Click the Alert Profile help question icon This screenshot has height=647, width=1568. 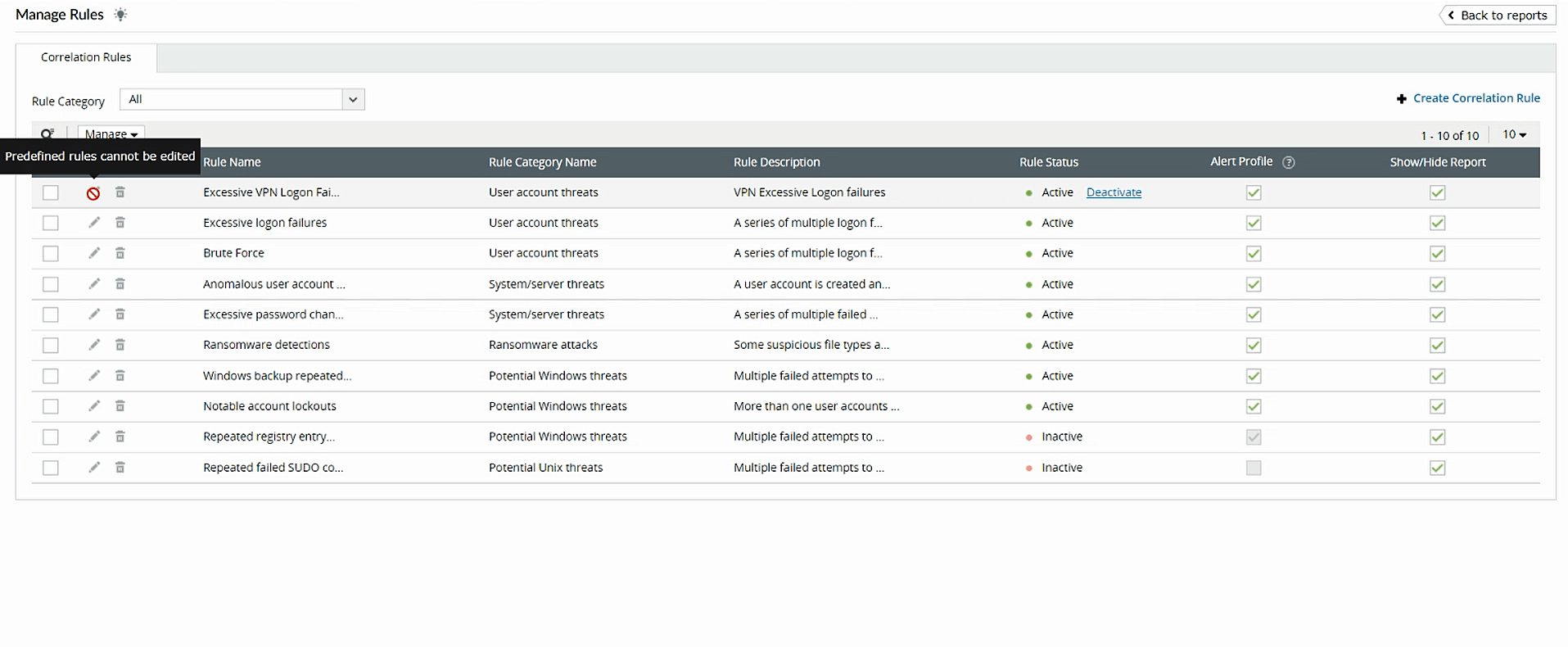pos(1288,162)
